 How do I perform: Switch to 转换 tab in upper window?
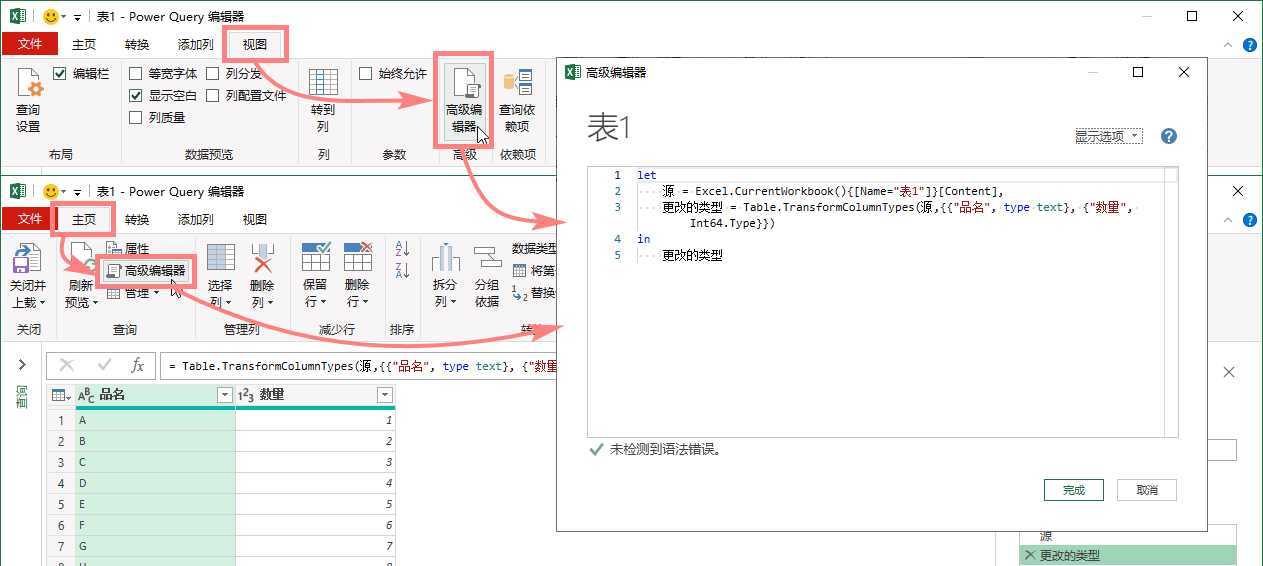coord(137,44)
